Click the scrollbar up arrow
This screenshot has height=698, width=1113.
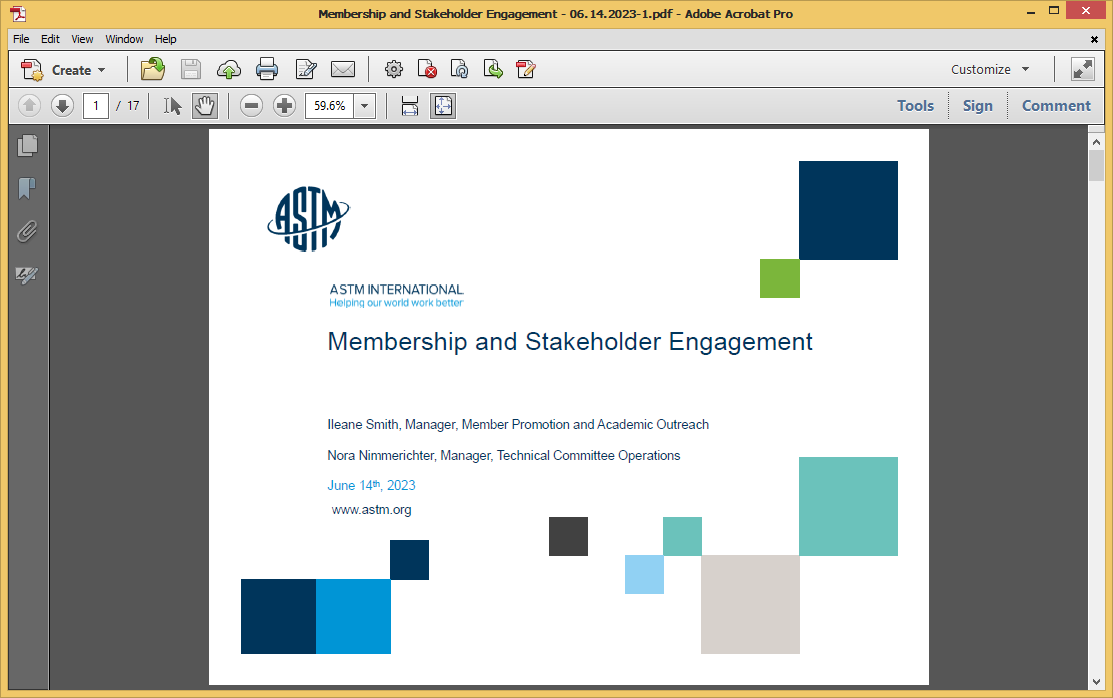tap(1097, 141)
